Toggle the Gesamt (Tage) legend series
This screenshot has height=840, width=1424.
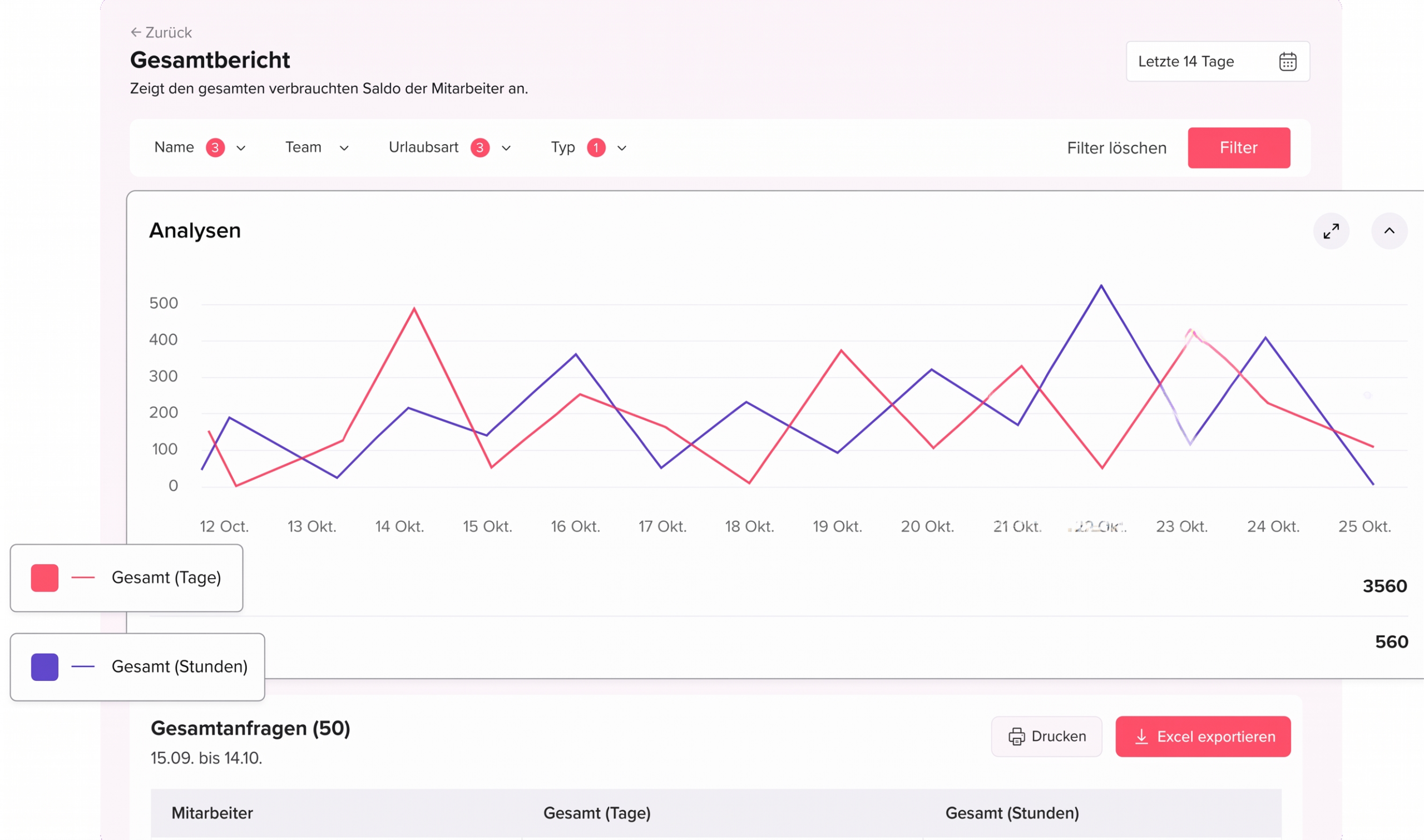click(x=166, y=577)
